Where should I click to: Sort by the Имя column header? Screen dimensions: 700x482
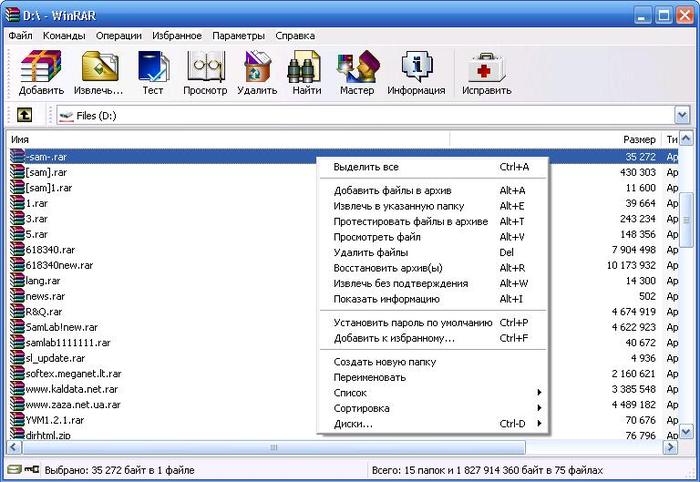[228, 140]
